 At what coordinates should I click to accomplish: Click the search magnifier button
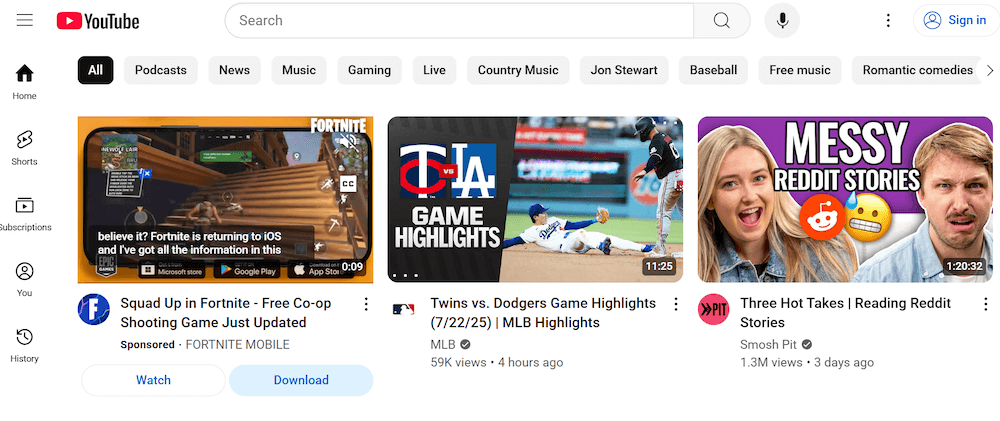(x=721, y=20)
